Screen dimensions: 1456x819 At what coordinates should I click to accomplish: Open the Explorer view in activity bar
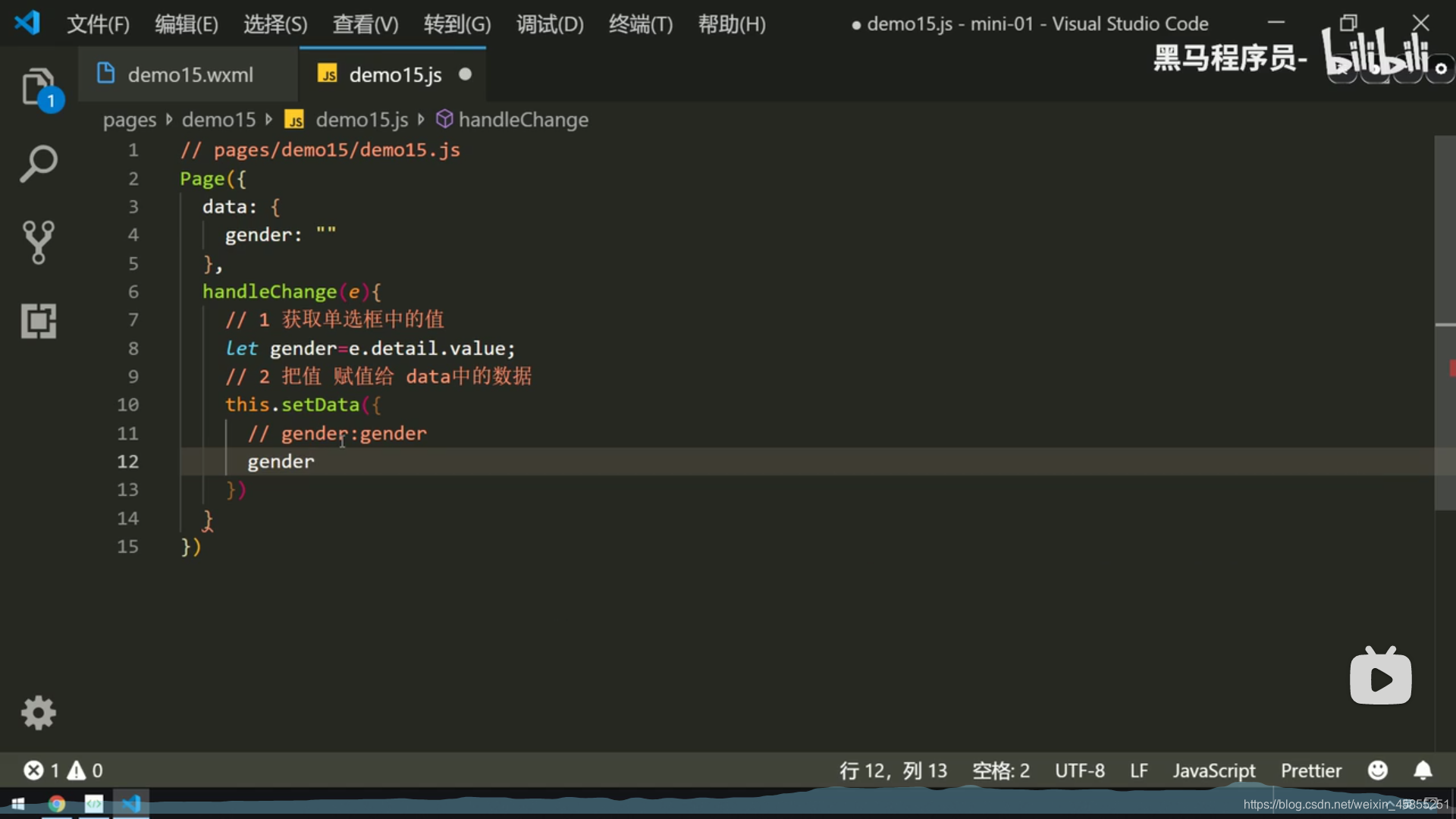tap(39, 88)
